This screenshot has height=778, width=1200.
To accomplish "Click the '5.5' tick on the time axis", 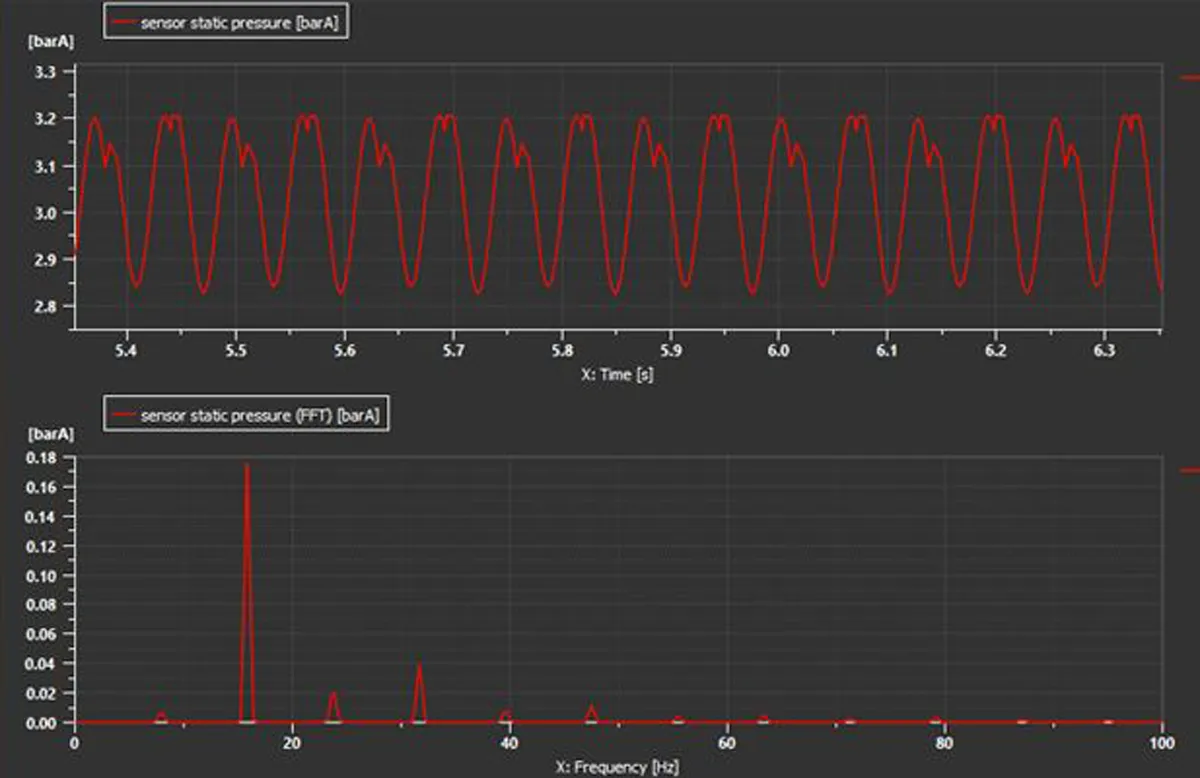I will click(x=235, y=351).
